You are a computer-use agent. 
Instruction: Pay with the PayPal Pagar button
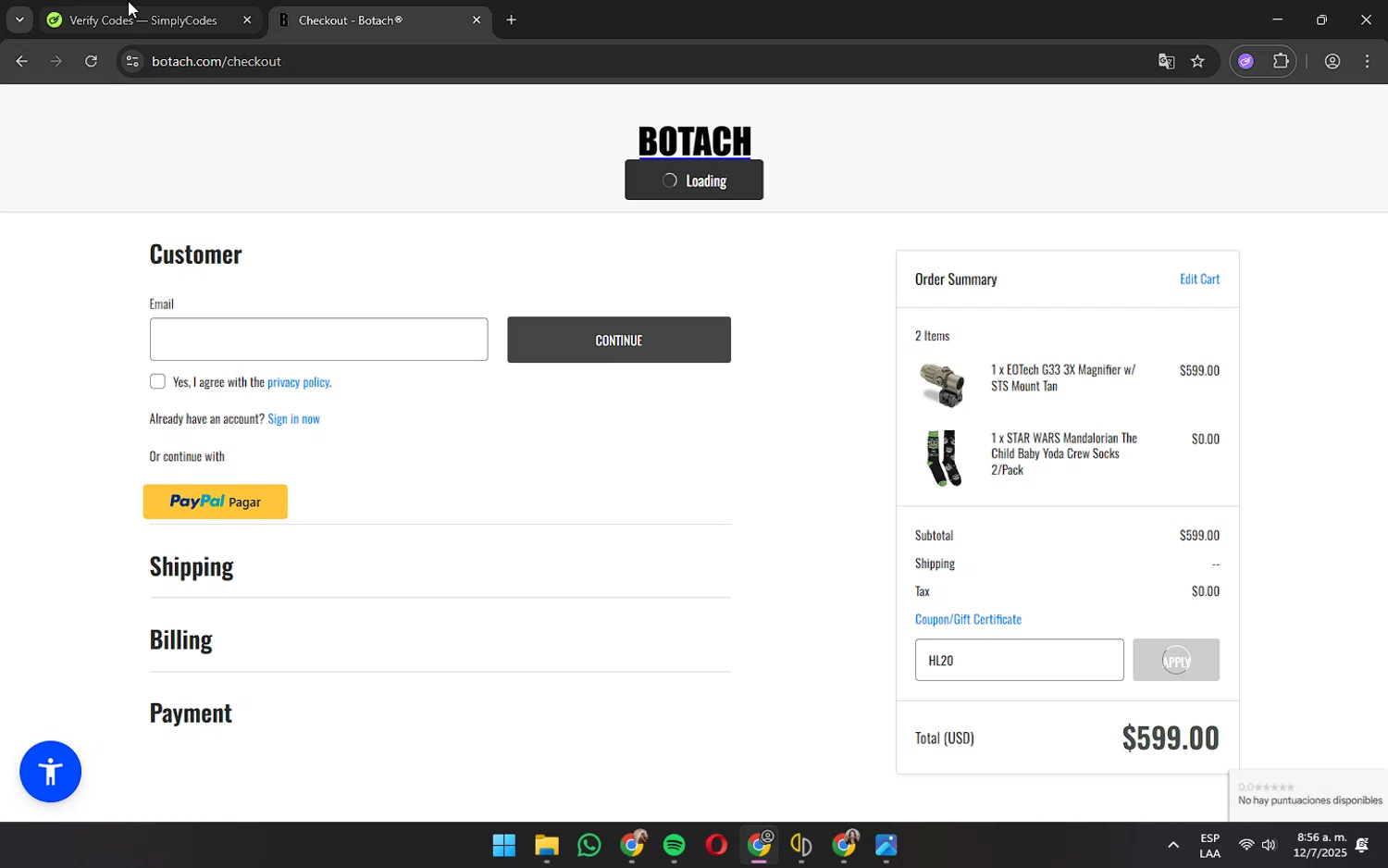tap(216, 502)
